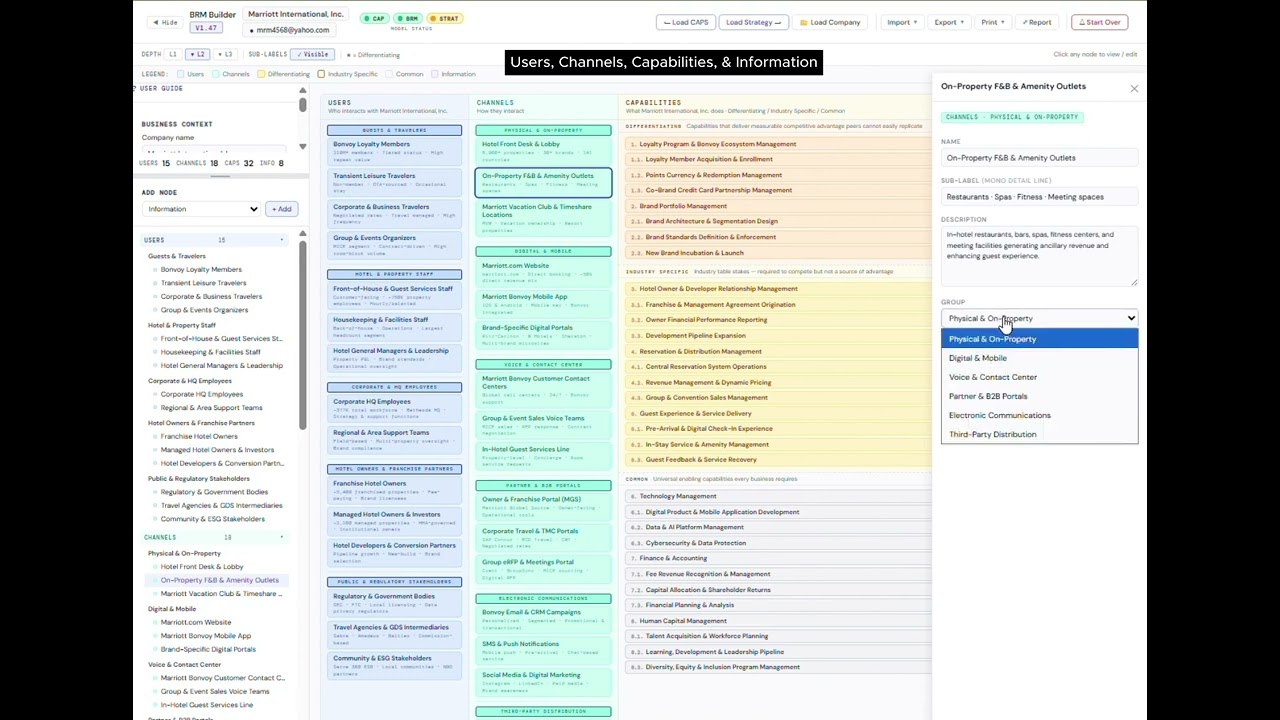The height and width of the screenshot is (720, 1280).
Task: Select Franchise Hotel Owners in sidebar tree
Action: pyautogui.click(x=199, y=436)
